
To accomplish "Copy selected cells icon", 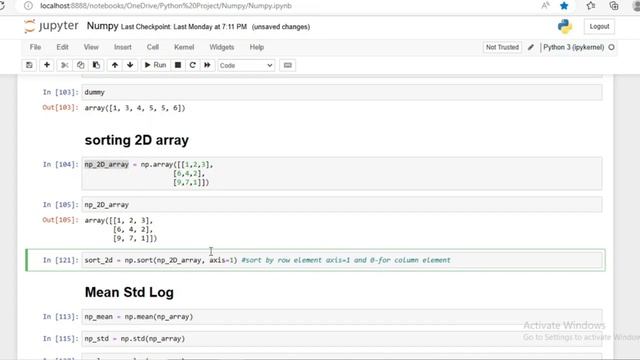I will [80, 65].
